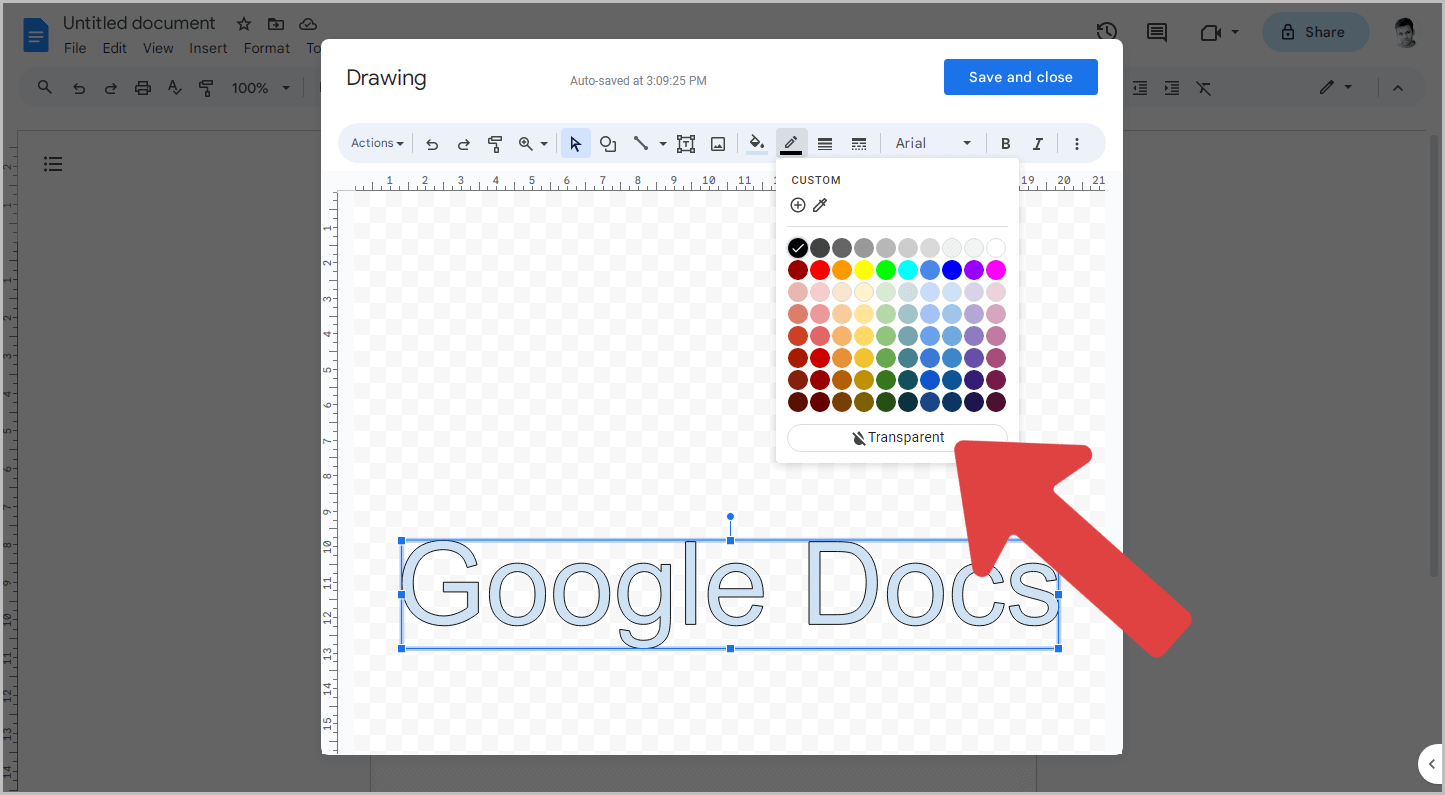Click the search menus magnifier icon

[45, 88]
